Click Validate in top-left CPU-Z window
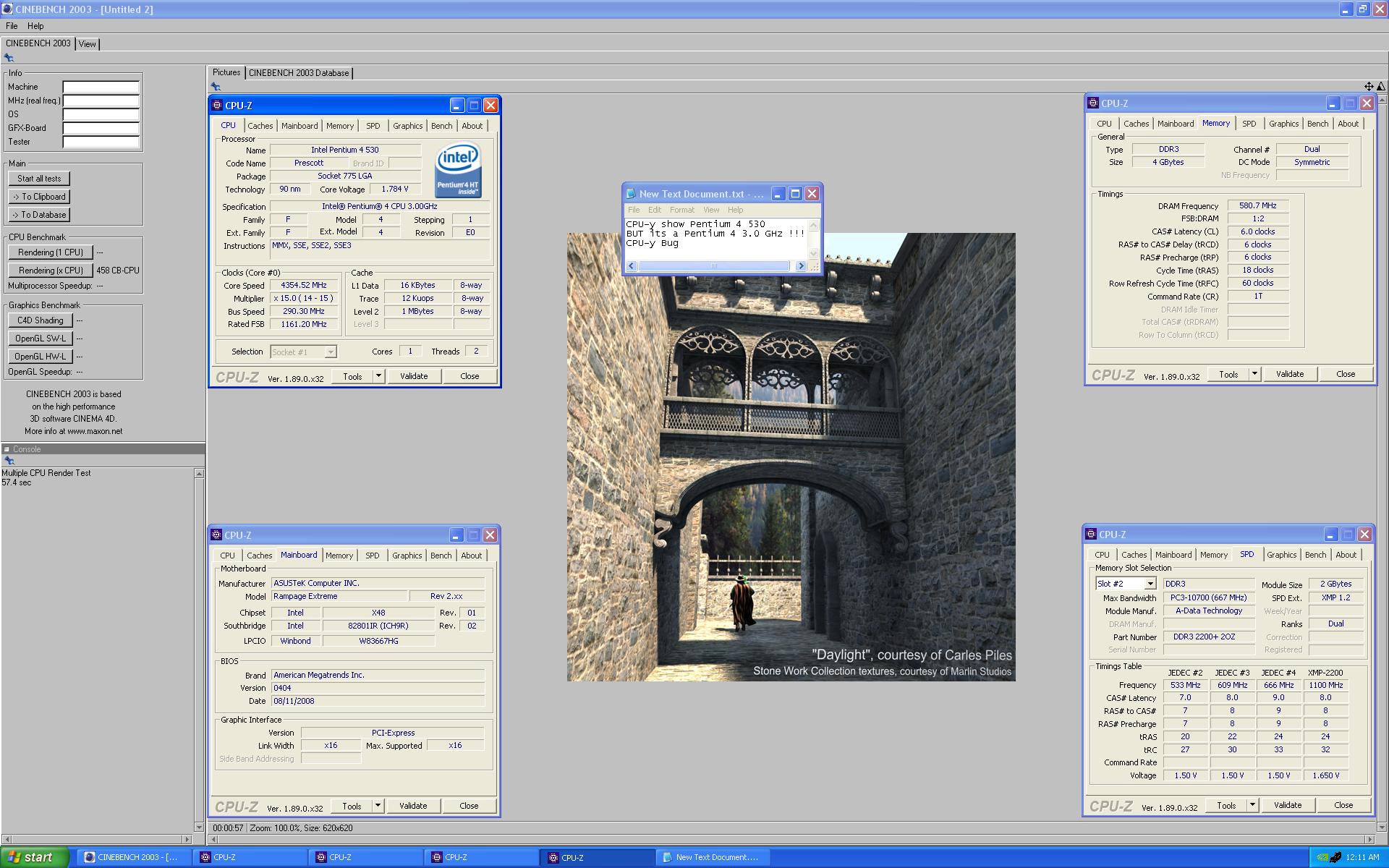The height and width of the screenshot is (868, 1389). click(x=414, y=376)
